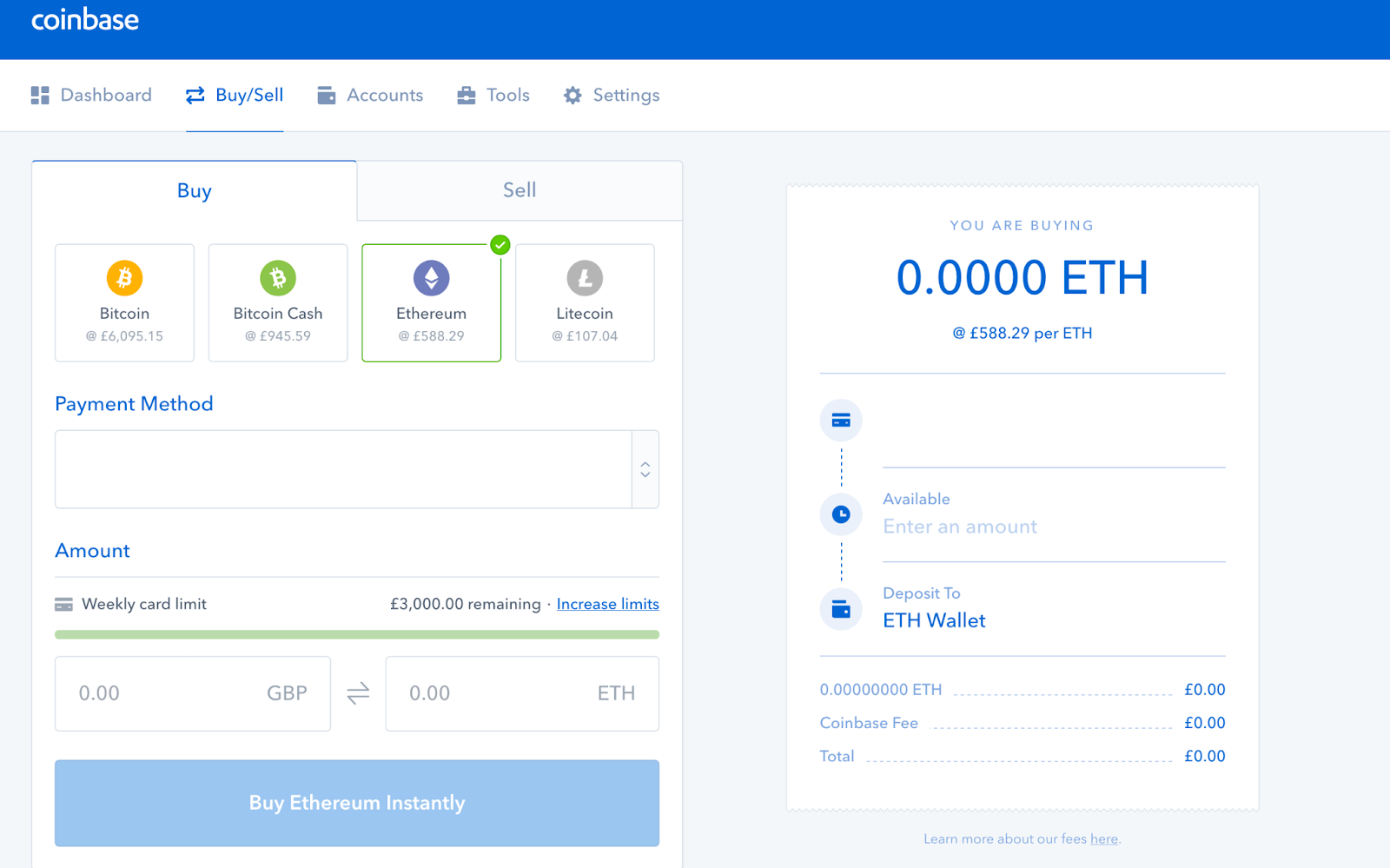Screen dimensions: 1390x868
Task: Click the Coinbase Fee row label
Action: 869,723
